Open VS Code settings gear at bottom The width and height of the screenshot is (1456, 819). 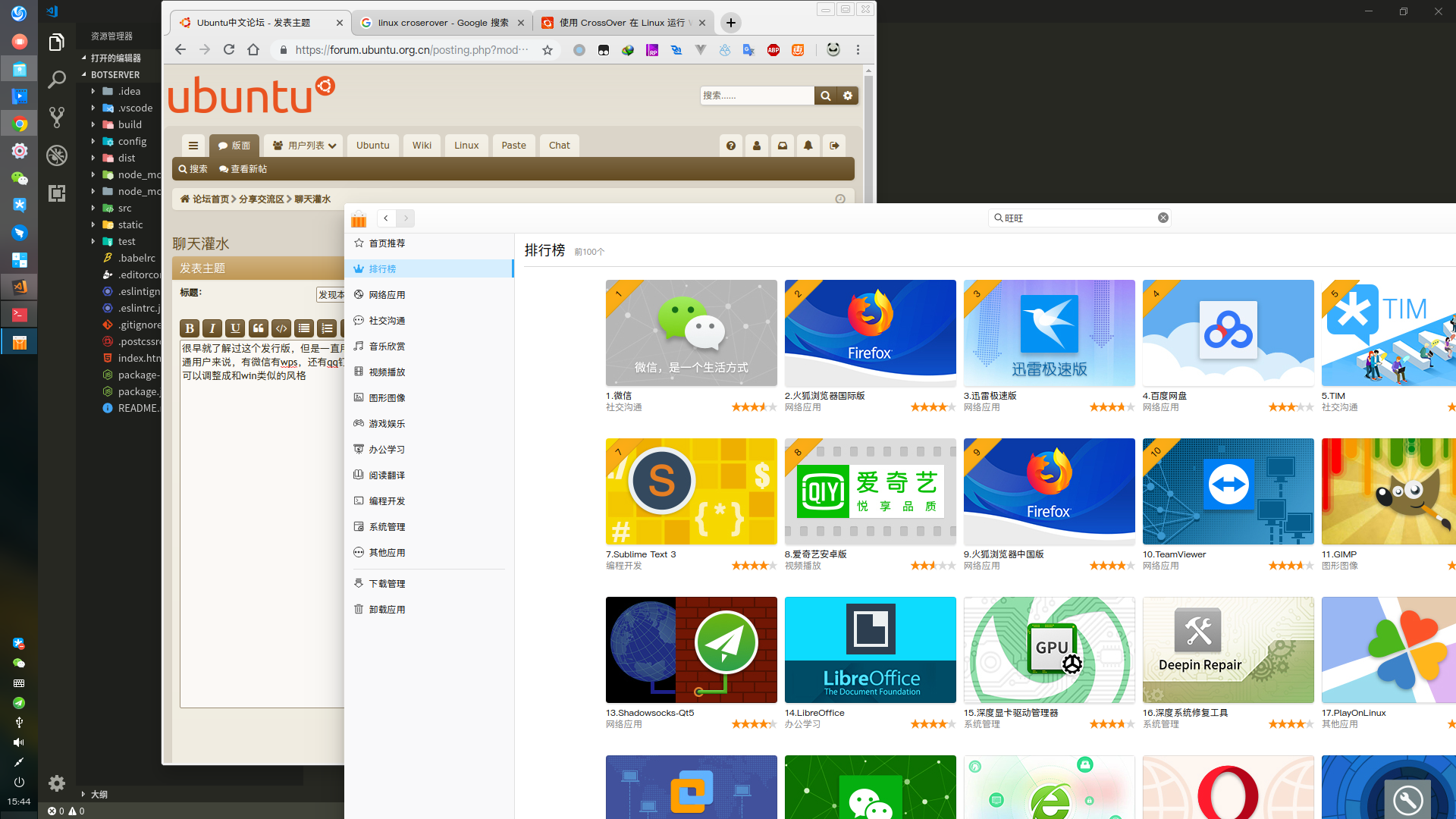(57, 783)
